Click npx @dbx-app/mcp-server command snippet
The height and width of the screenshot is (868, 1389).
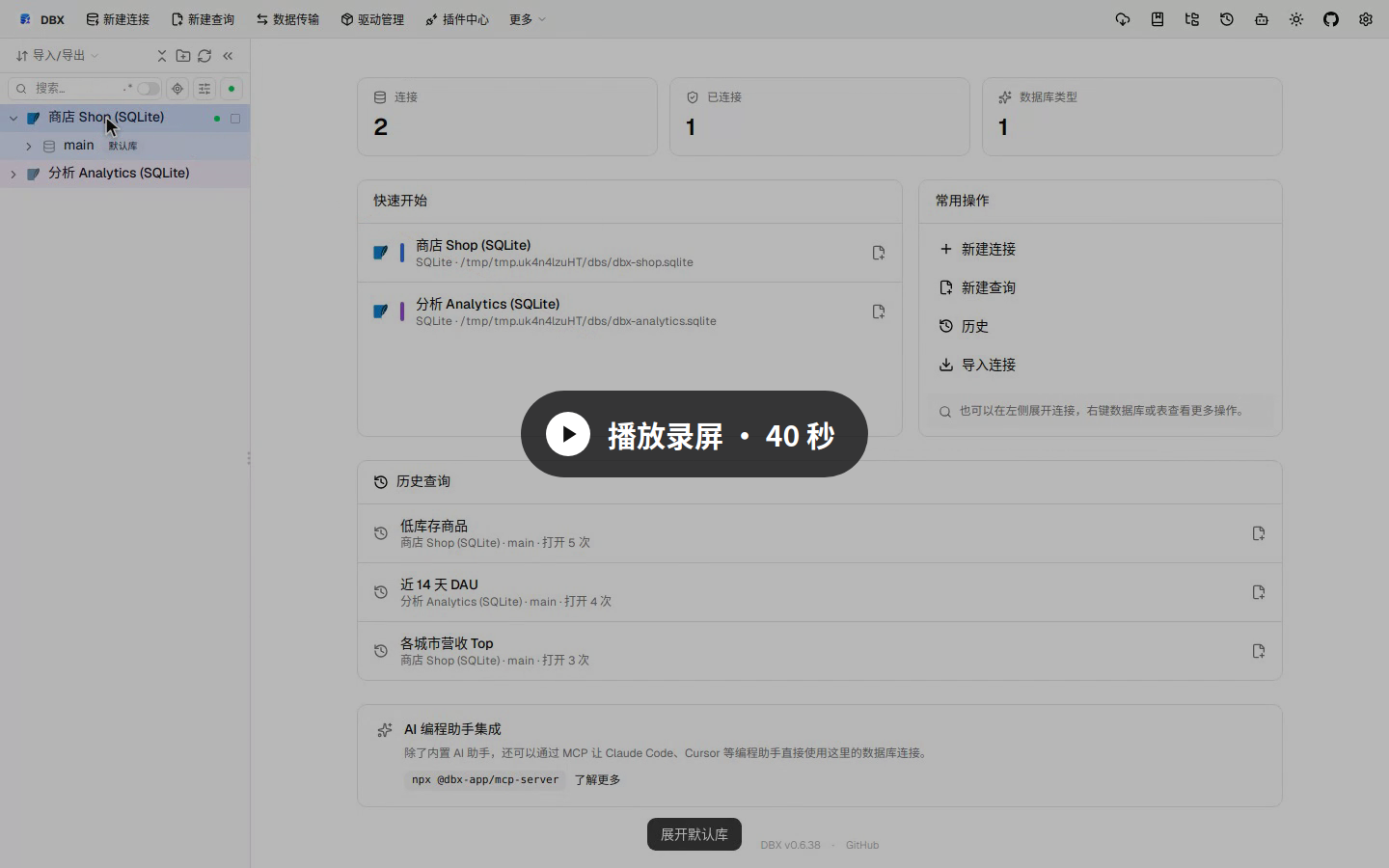tap(485, 780)
